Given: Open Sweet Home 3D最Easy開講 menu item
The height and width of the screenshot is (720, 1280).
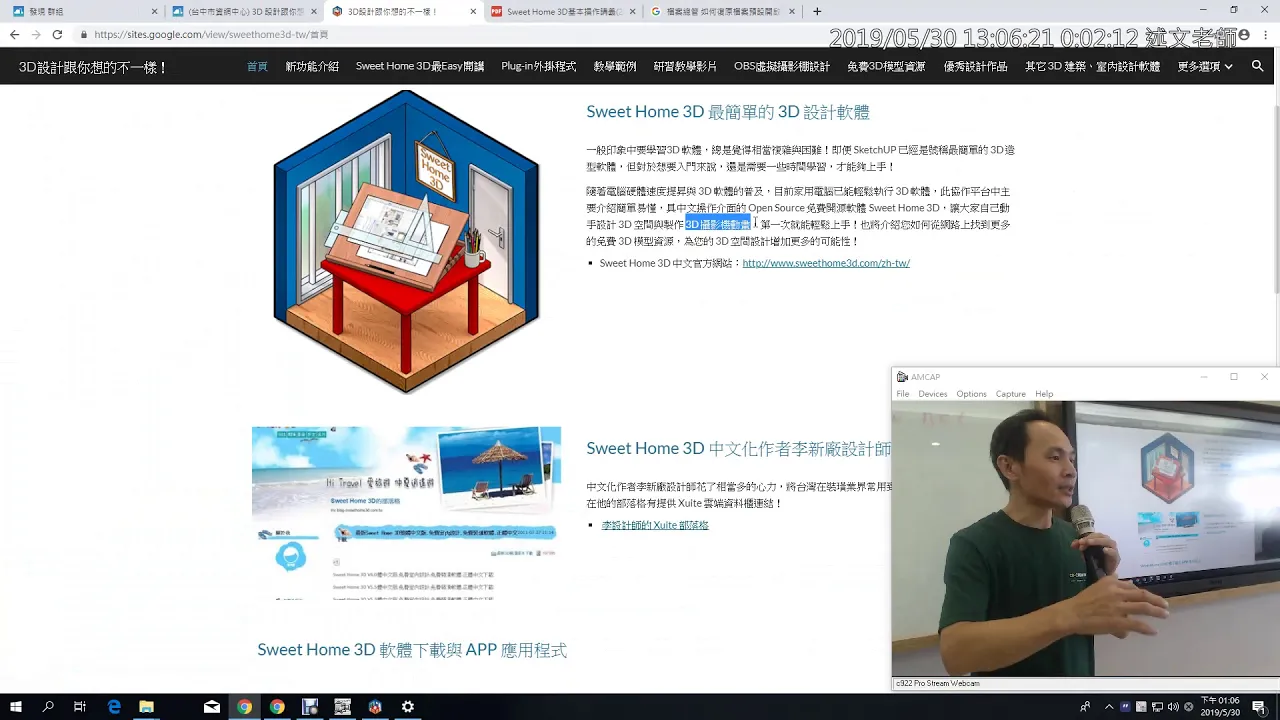Looking at the screenshot, I should pos(420,67).
